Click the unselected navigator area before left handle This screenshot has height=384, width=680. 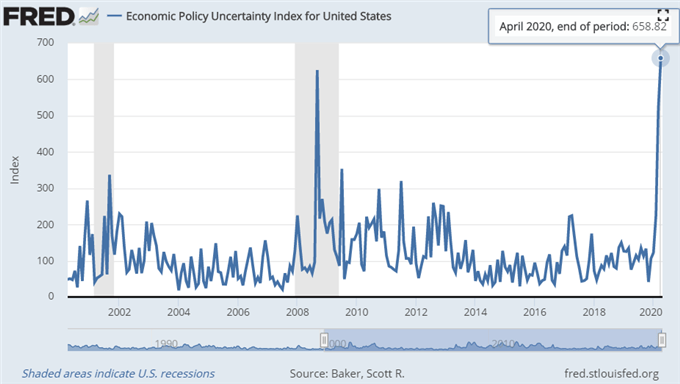pyautogui.click(x=195, y=340)
